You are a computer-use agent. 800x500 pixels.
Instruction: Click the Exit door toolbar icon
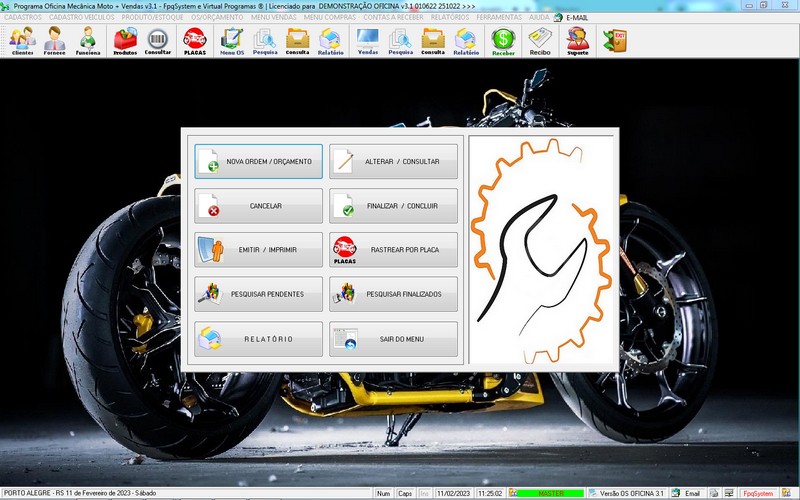(615, 41)
